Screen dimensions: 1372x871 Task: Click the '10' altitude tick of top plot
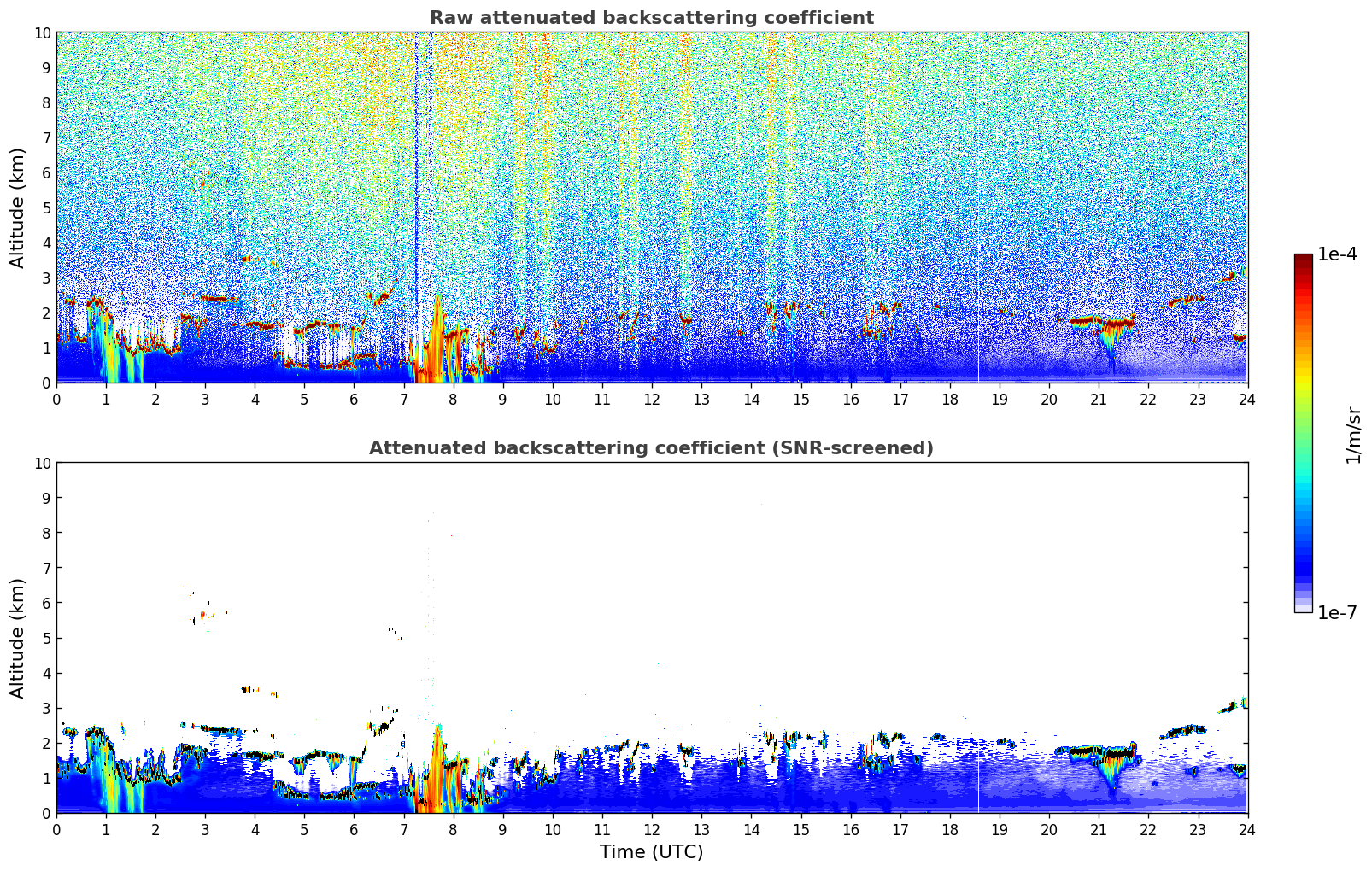[42, 33]
